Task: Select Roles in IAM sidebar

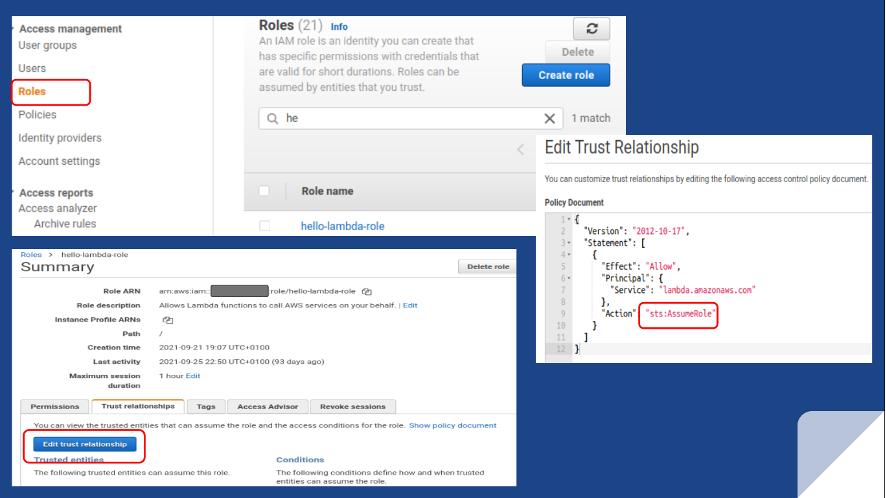Action: [32, 92]
